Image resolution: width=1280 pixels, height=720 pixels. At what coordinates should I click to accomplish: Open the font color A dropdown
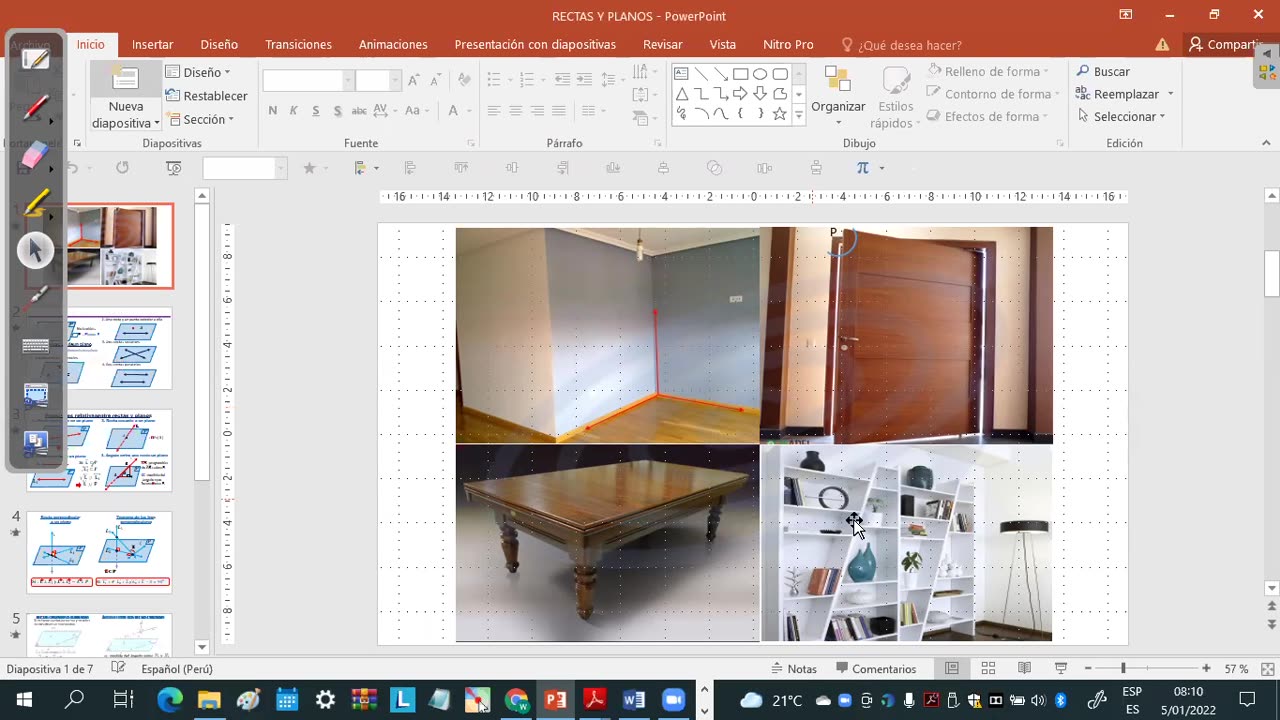pos(470,111)
